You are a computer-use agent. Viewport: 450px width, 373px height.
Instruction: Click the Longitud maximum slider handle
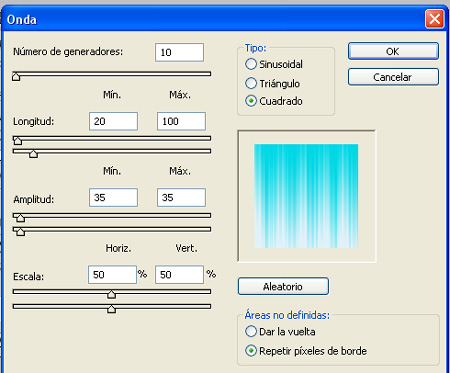(33, 153)
